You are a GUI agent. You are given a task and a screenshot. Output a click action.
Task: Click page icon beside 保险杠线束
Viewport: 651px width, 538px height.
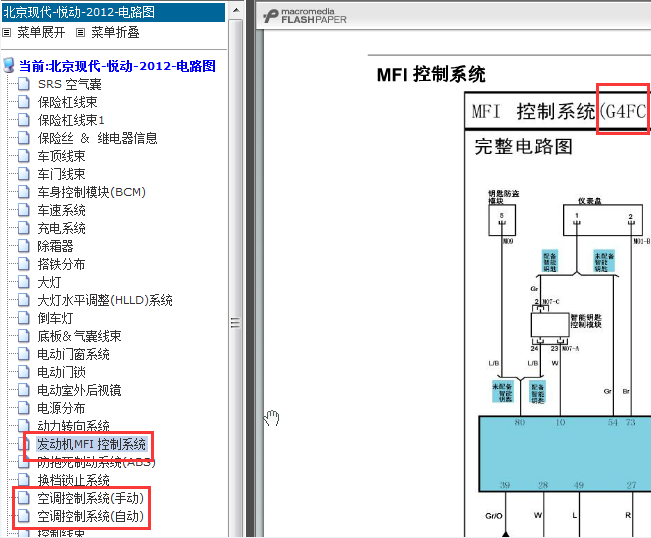click(x=24, y=102)
